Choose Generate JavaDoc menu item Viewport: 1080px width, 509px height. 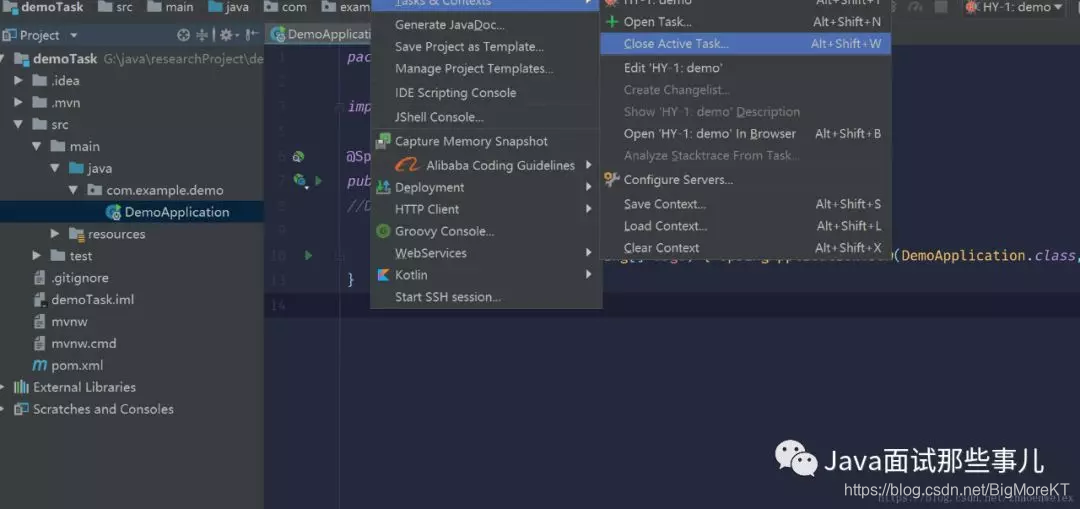(x=486, y=25)
